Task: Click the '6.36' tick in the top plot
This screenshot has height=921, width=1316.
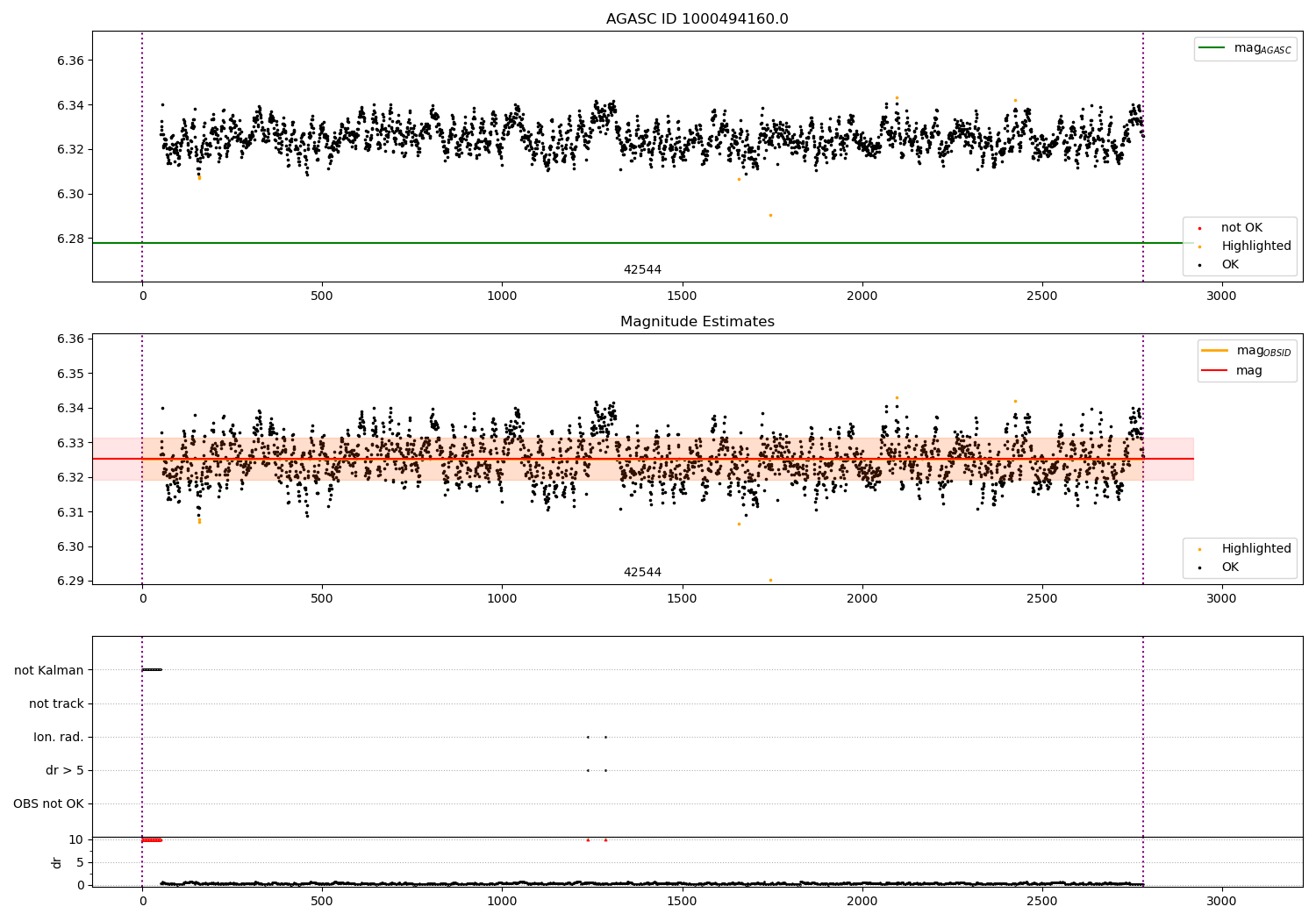Action: (70, 61)
